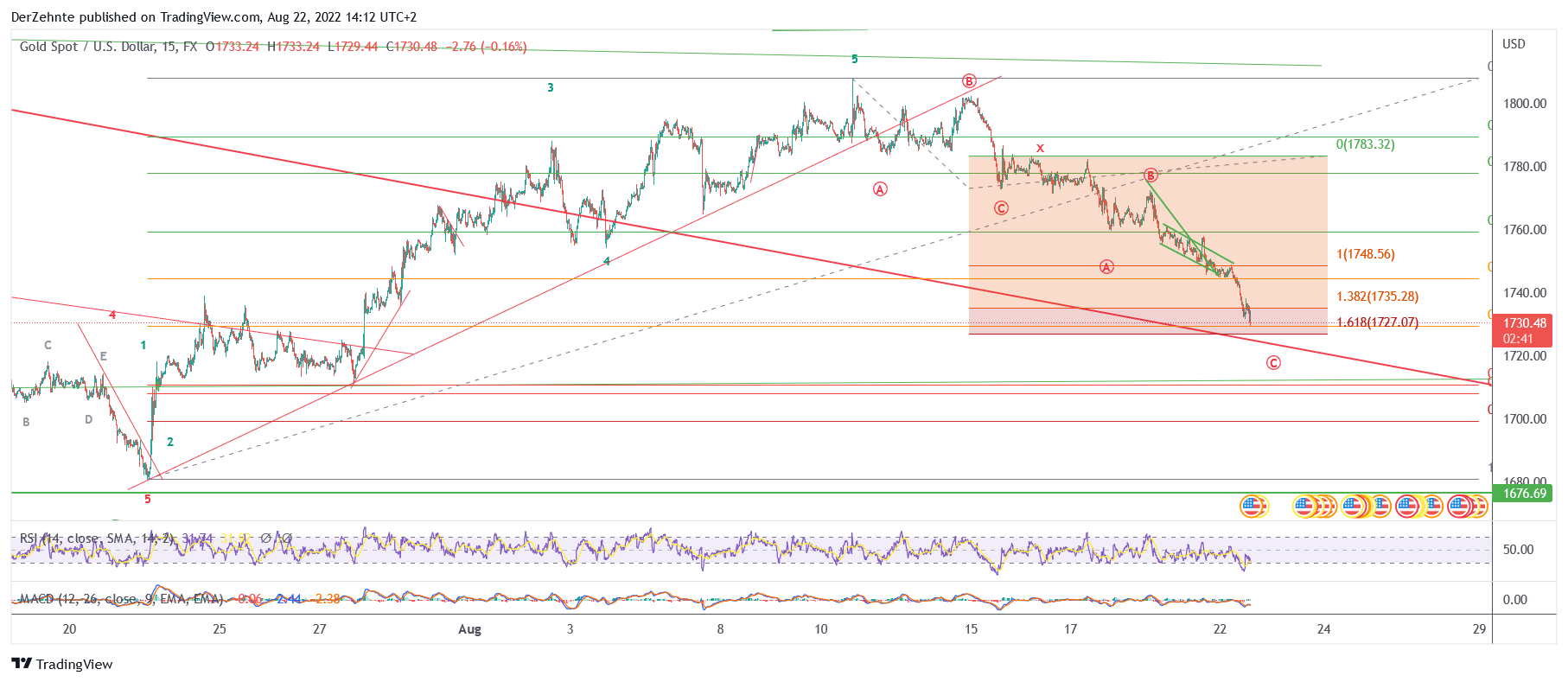Click the TradingView logo at bottom left
Image resolution: width=1568 pixels, height=682 pixels.
62,664
